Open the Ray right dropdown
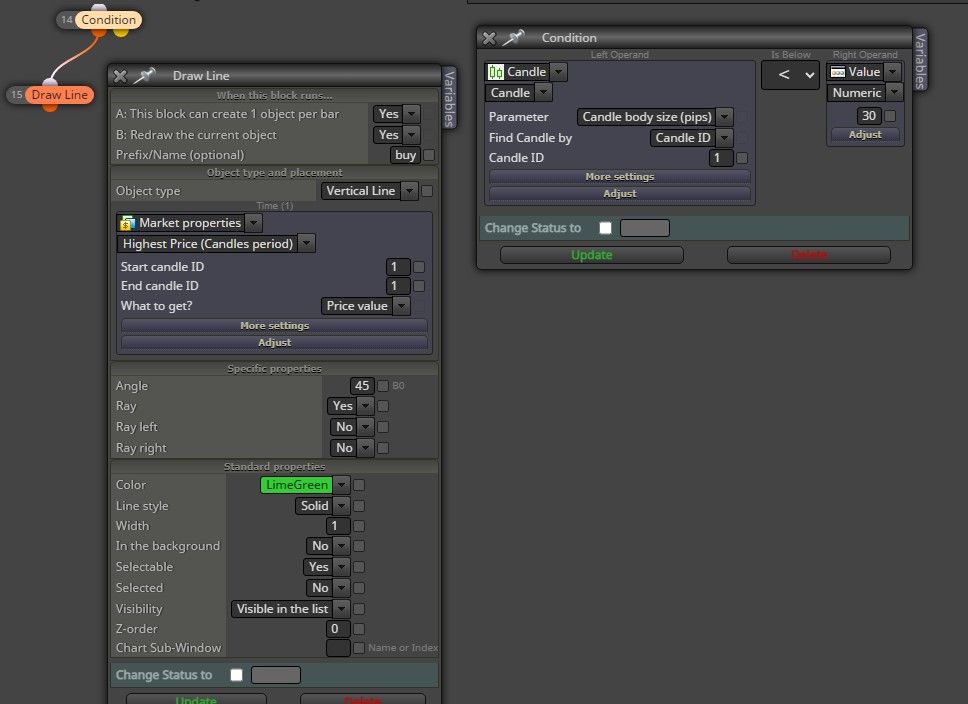The width and height of the screenshot is (968, 704). click(352, 448)
